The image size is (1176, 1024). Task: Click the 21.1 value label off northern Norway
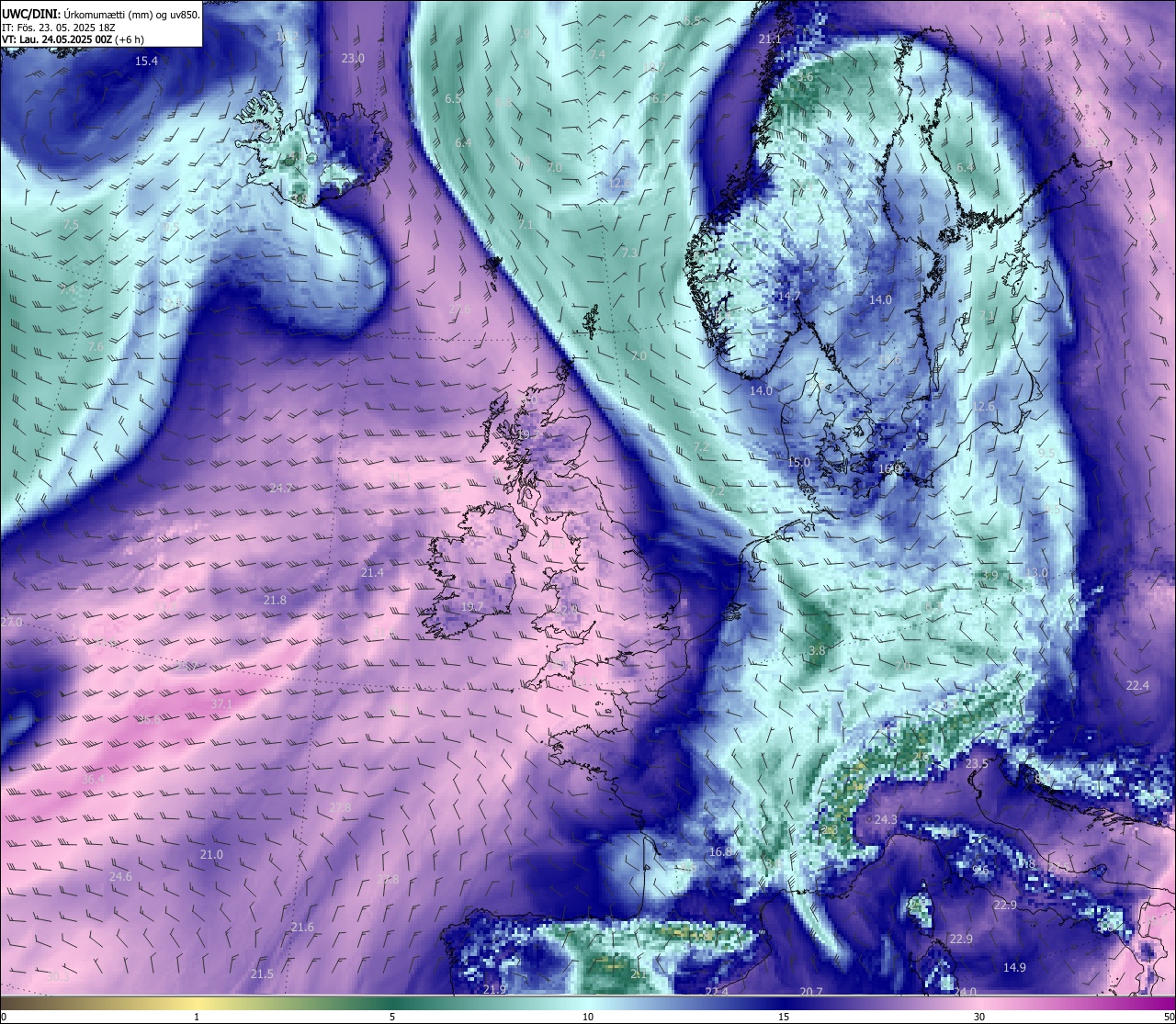770,39
